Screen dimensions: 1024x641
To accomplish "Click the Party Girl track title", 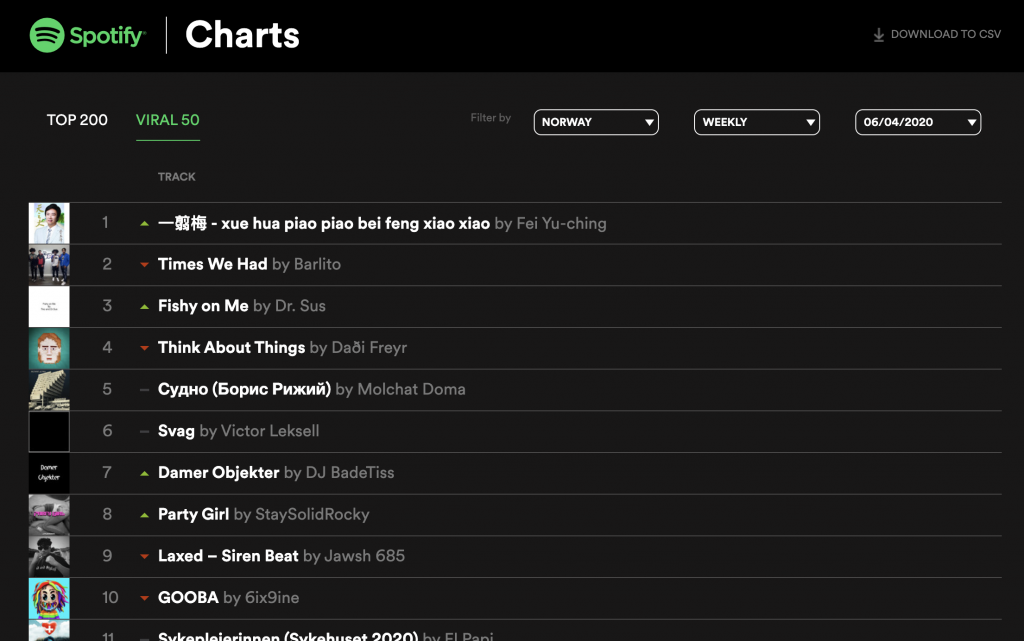I will 193,514.
